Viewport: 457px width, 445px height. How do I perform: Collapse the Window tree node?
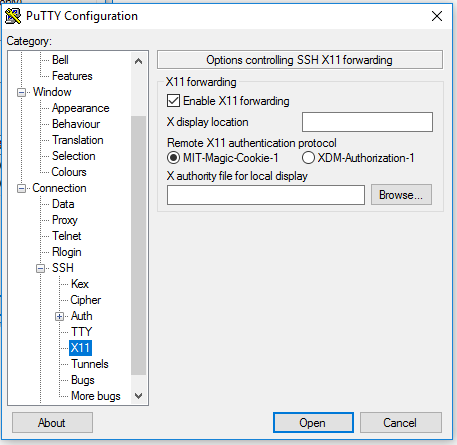(x=21, y=92)
